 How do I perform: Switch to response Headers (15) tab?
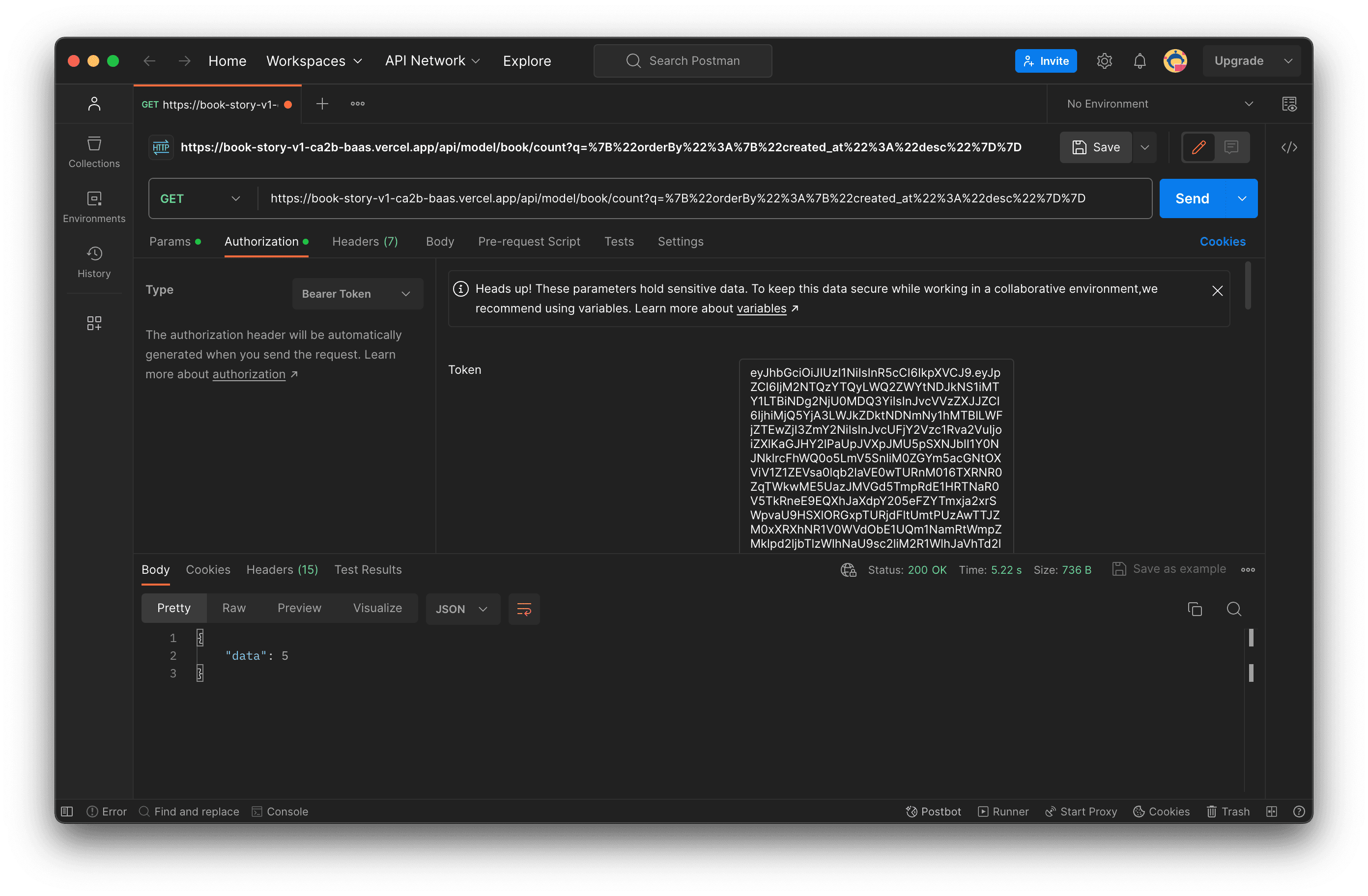click(x=282, y=569)
